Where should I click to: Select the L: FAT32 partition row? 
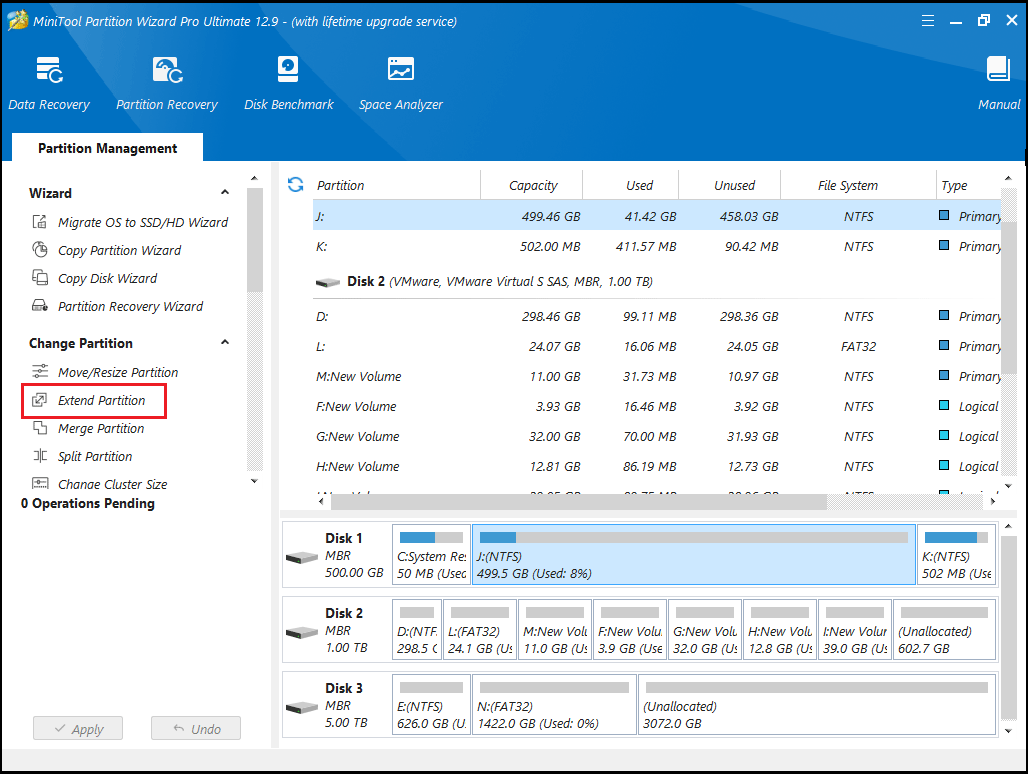(657, 347)
